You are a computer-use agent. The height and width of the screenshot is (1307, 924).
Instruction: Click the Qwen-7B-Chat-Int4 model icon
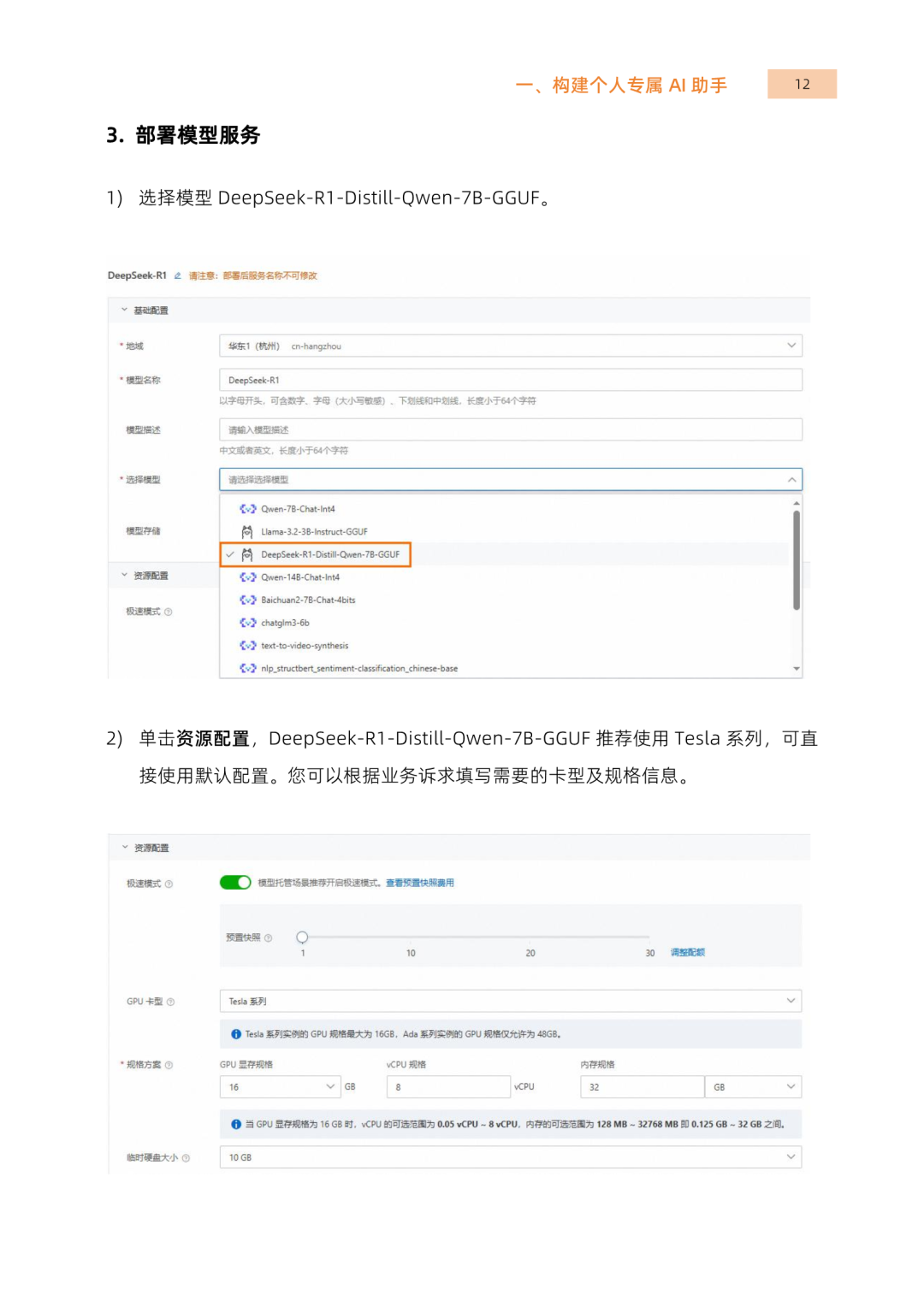coord(248,509)
